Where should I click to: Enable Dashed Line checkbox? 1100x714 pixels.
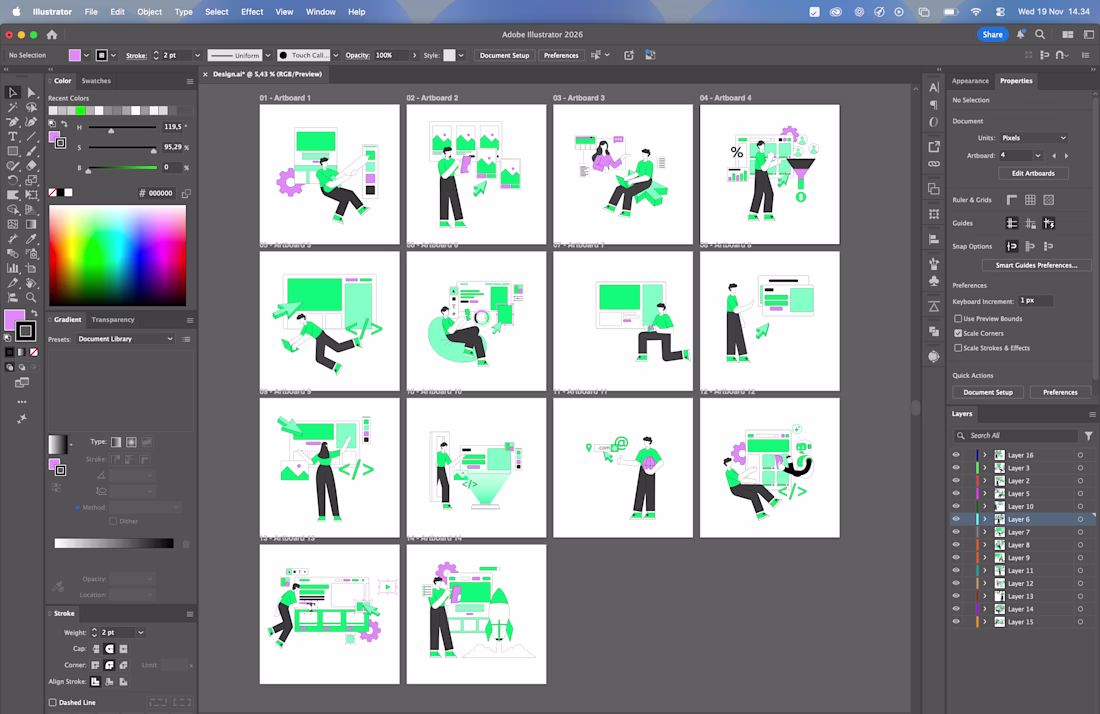(x=53, y=702)
